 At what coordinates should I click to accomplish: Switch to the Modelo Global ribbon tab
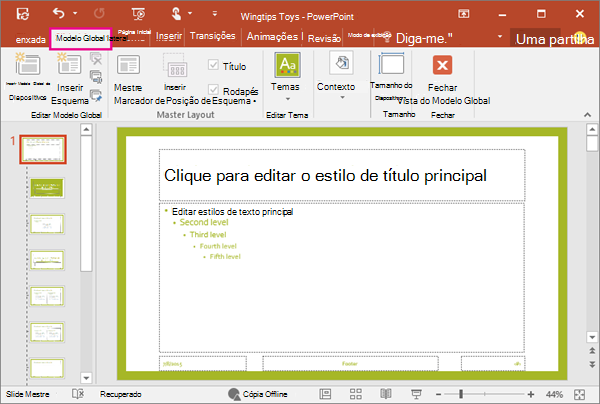click(x=80, y=38)
